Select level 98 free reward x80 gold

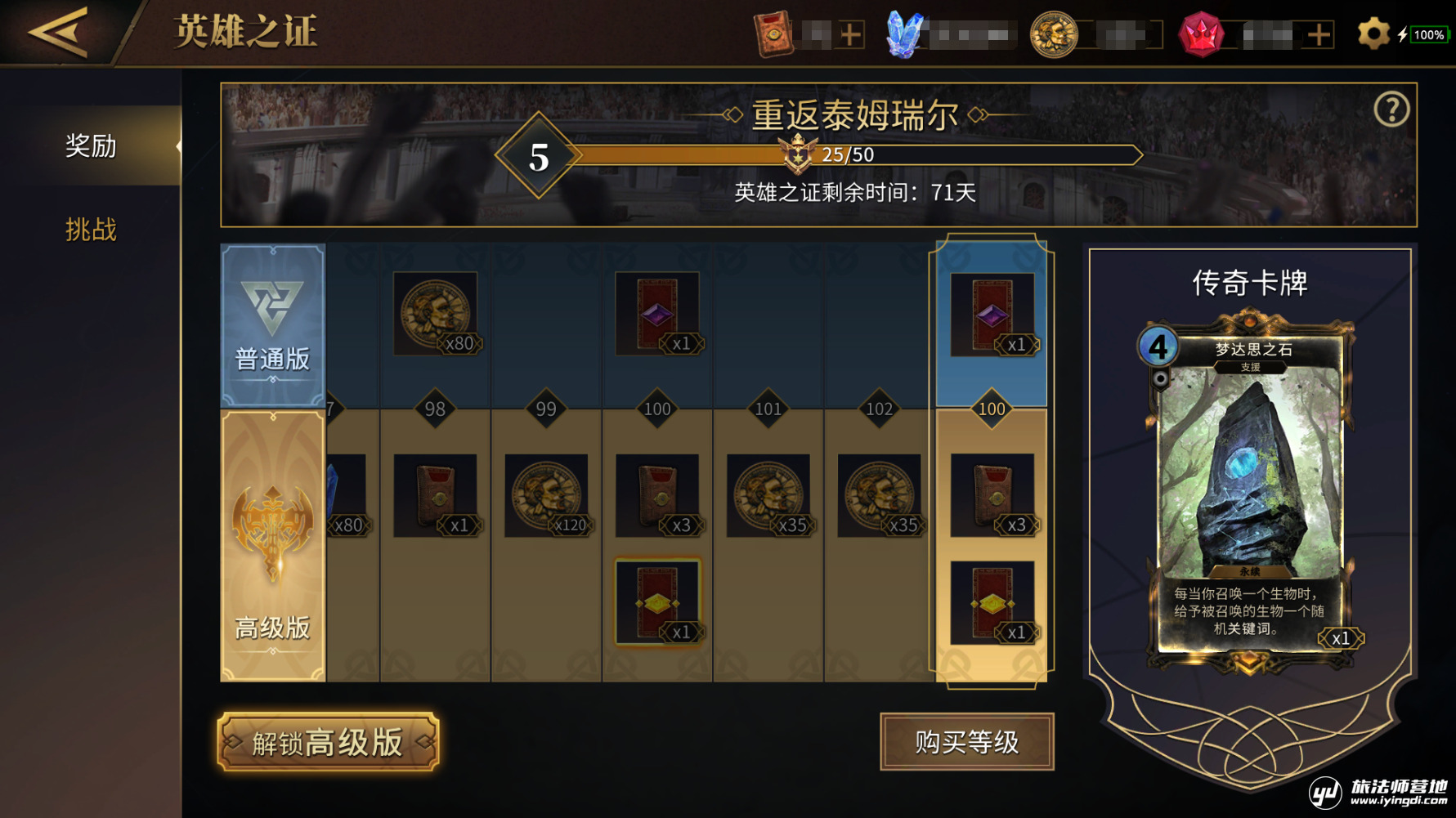[x=436, y=314]
